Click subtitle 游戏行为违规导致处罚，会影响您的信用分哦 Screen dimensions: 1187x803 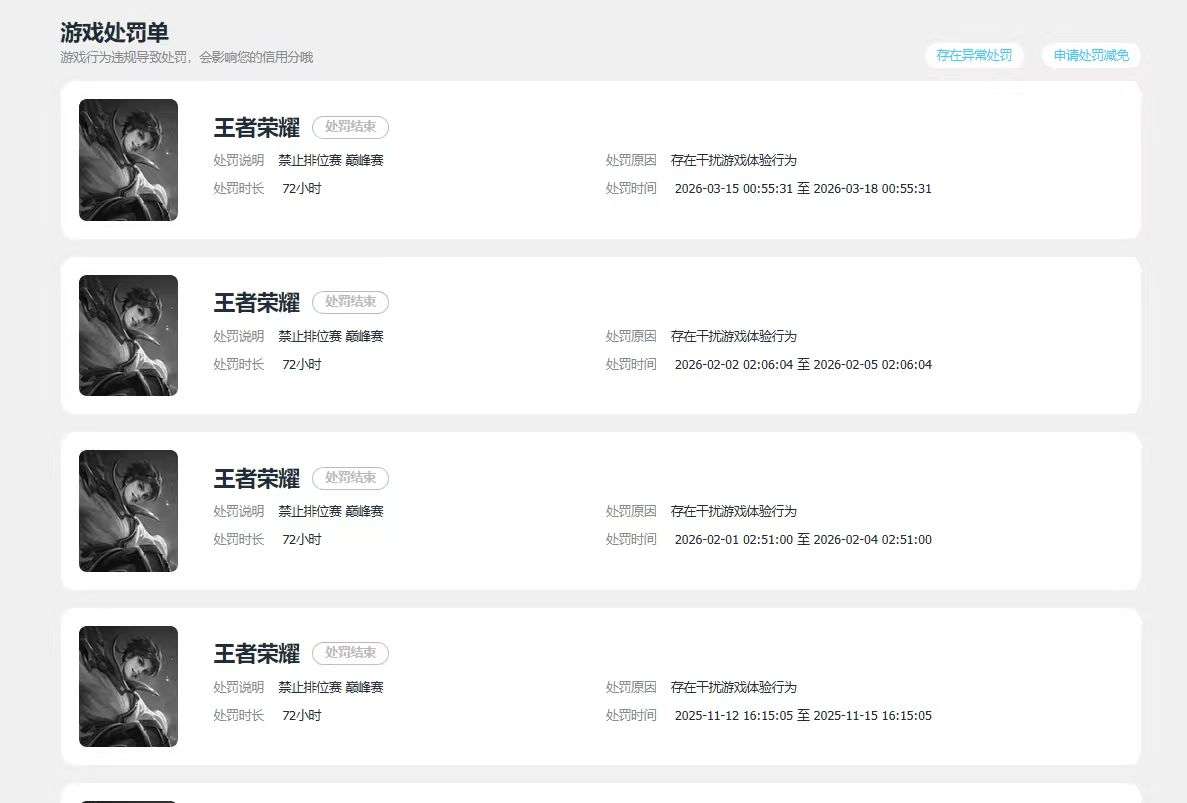186,58
